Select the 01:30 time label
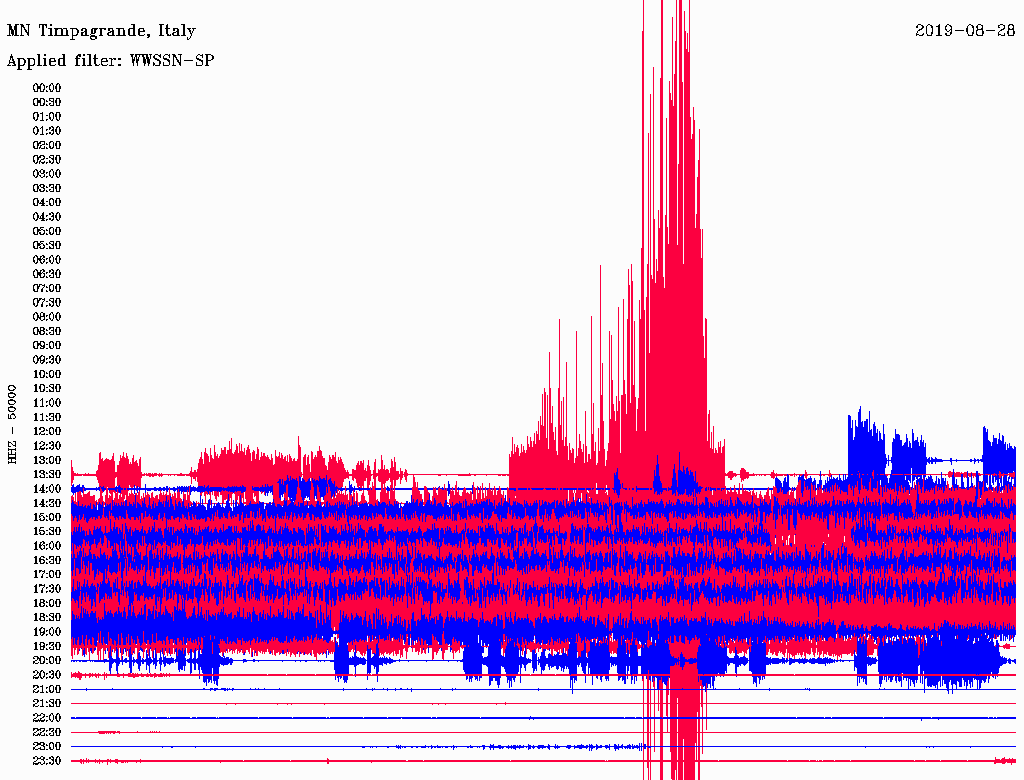 (47, 131)
